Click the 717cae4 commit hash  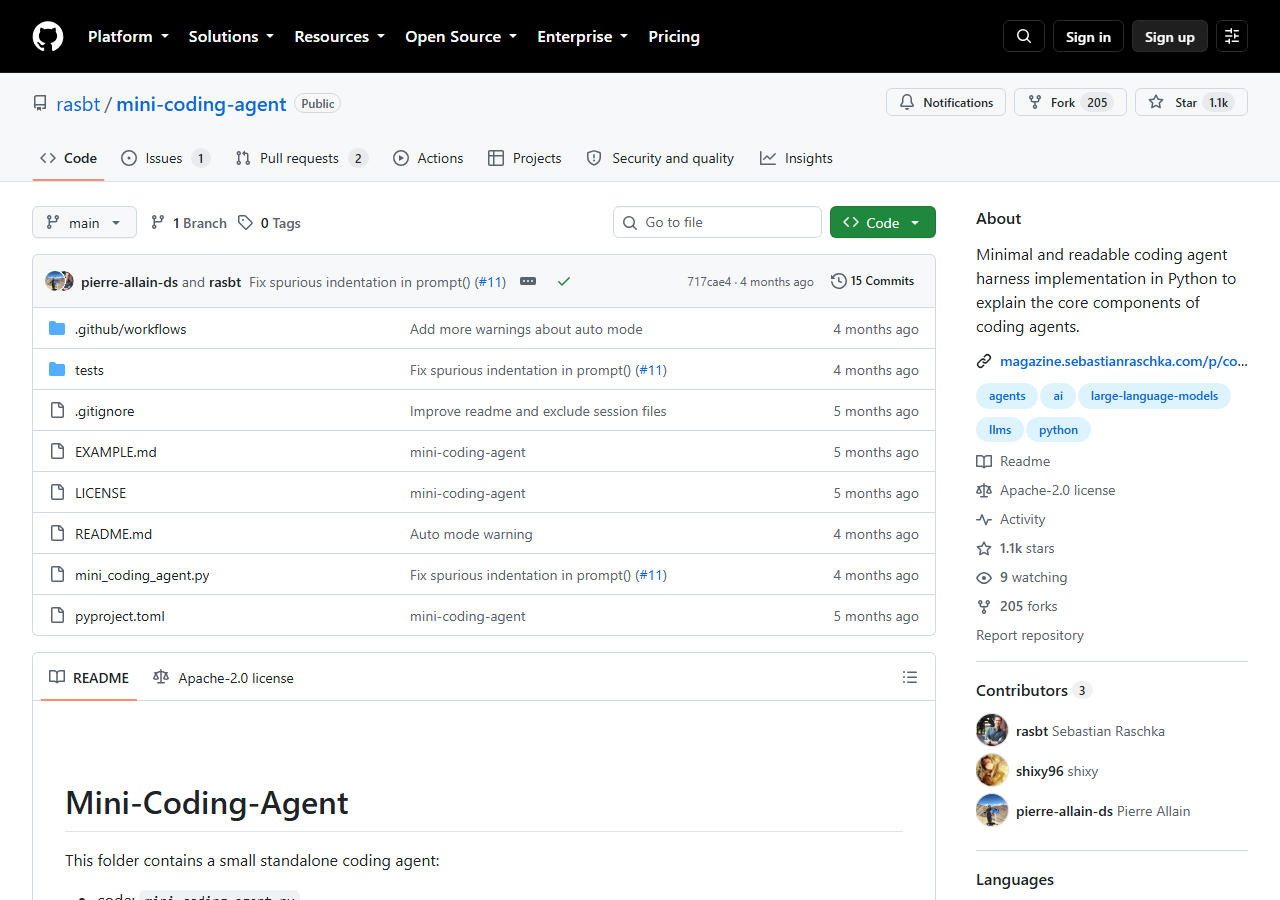click(709, 282)
